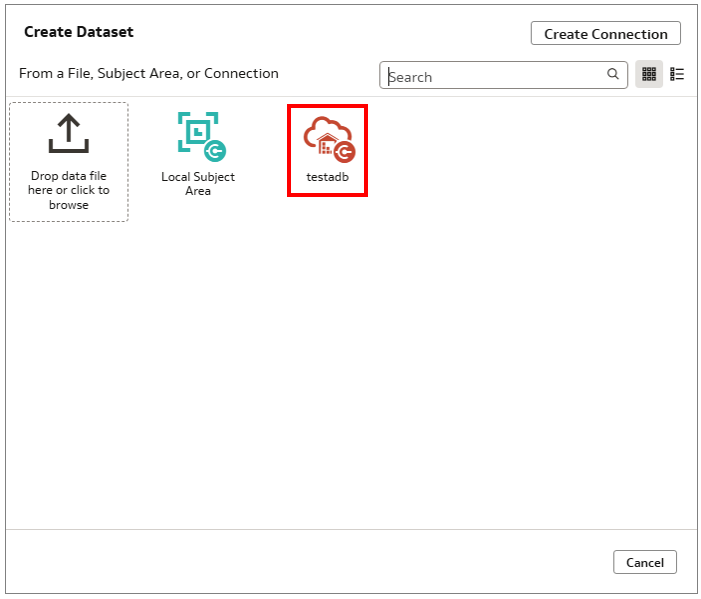
Task: Click the 'Create Dataset' dialog title
Action: pos(79,32)
